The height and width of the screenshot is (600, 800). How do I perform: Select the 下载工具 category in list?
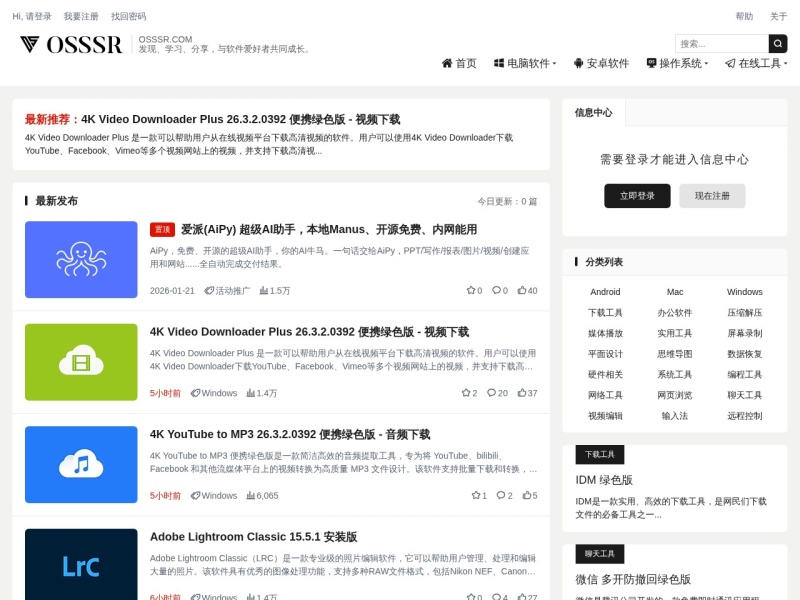pyautogui.click(x=605, y=313)
